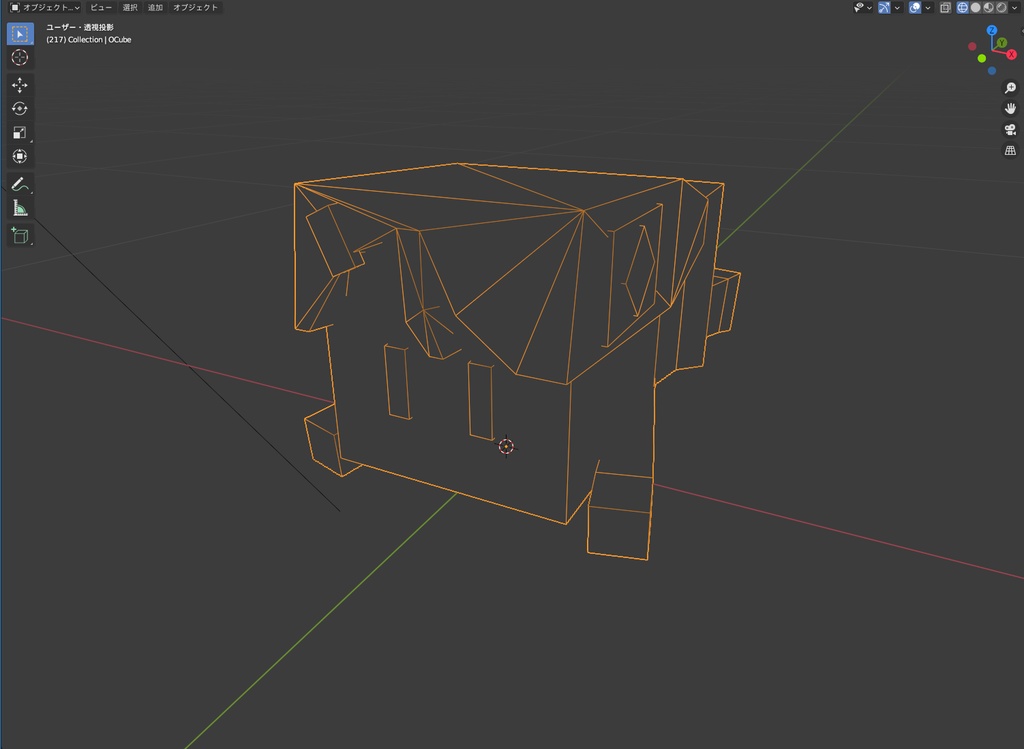Toggle viewport overlays display
This screenshot has width=1024, height=749.
tap(915, 8)
